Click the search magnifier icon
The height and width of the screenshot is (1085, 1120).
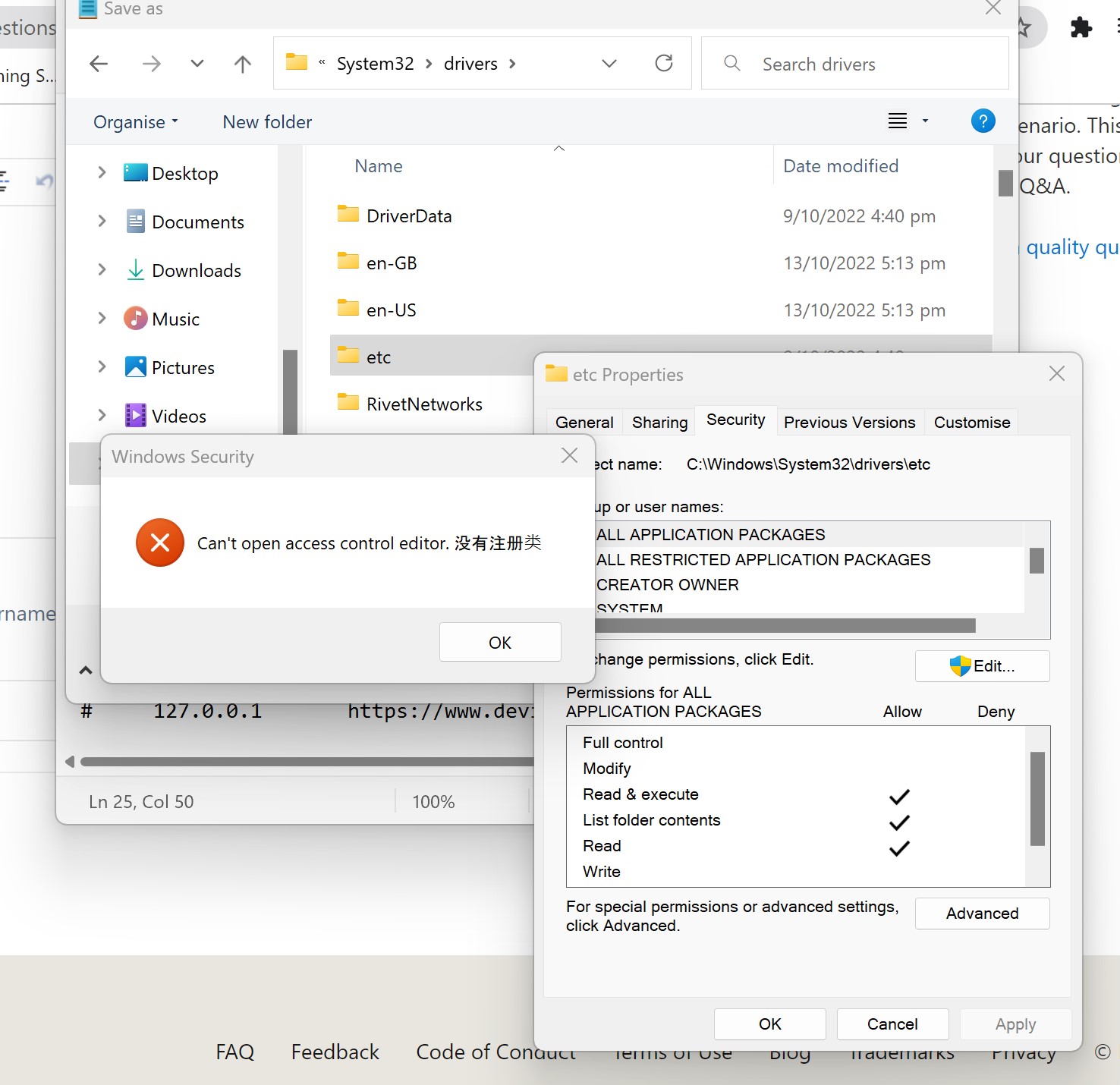click(731, 64)
